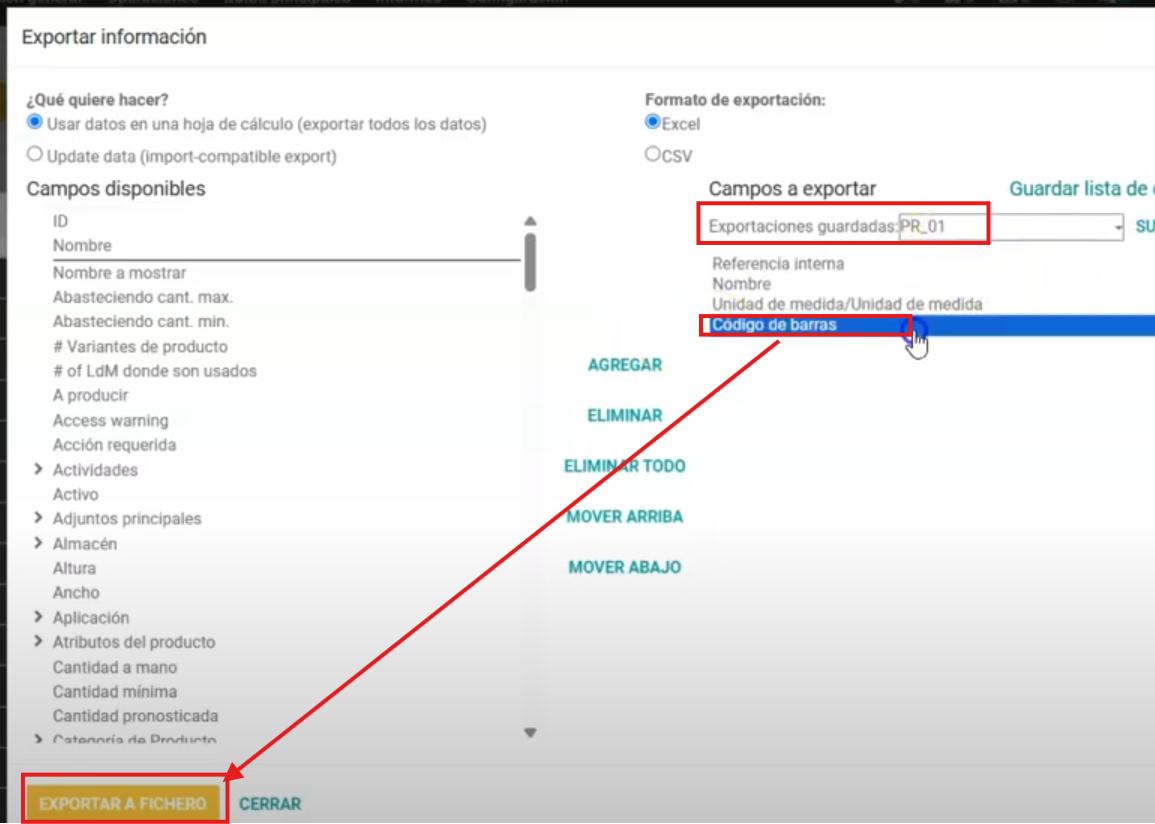The width and height of the screenshot is (1155, 824).
Task: Expand Atributos del producto node
Action: pyautogui.click(x=38, y=641)
